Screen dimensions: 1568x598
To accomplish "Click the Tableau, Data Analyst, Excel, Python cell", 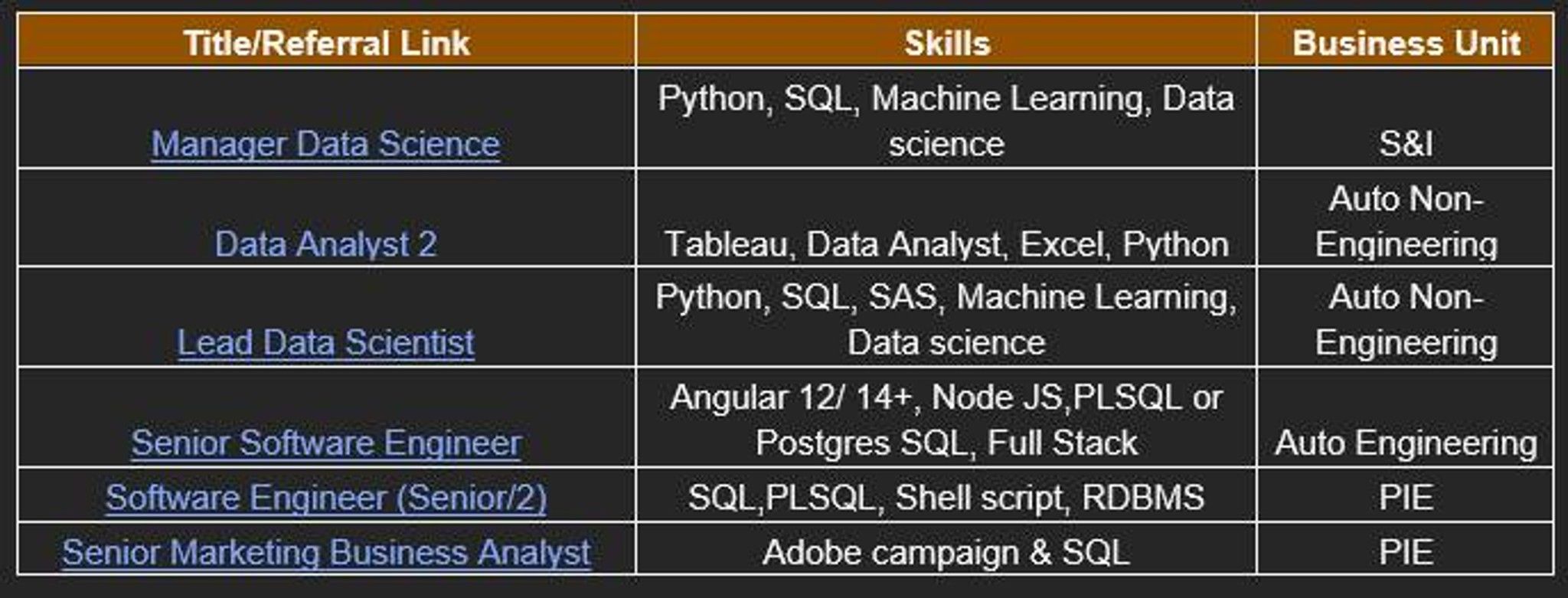I will click(x=946, y=244).
